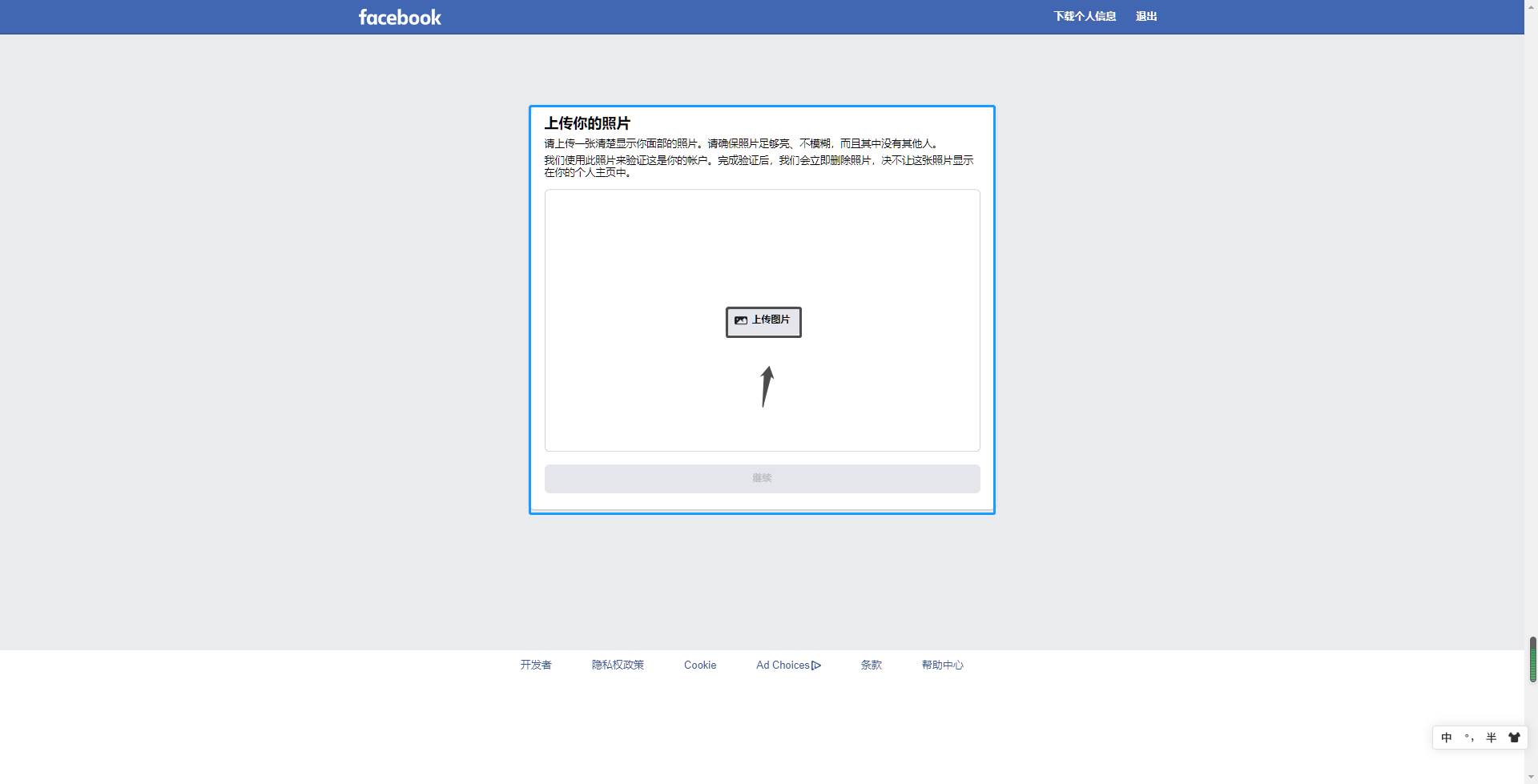
Task: Open the 帮助中心 footer link
Action: [942, 665]
